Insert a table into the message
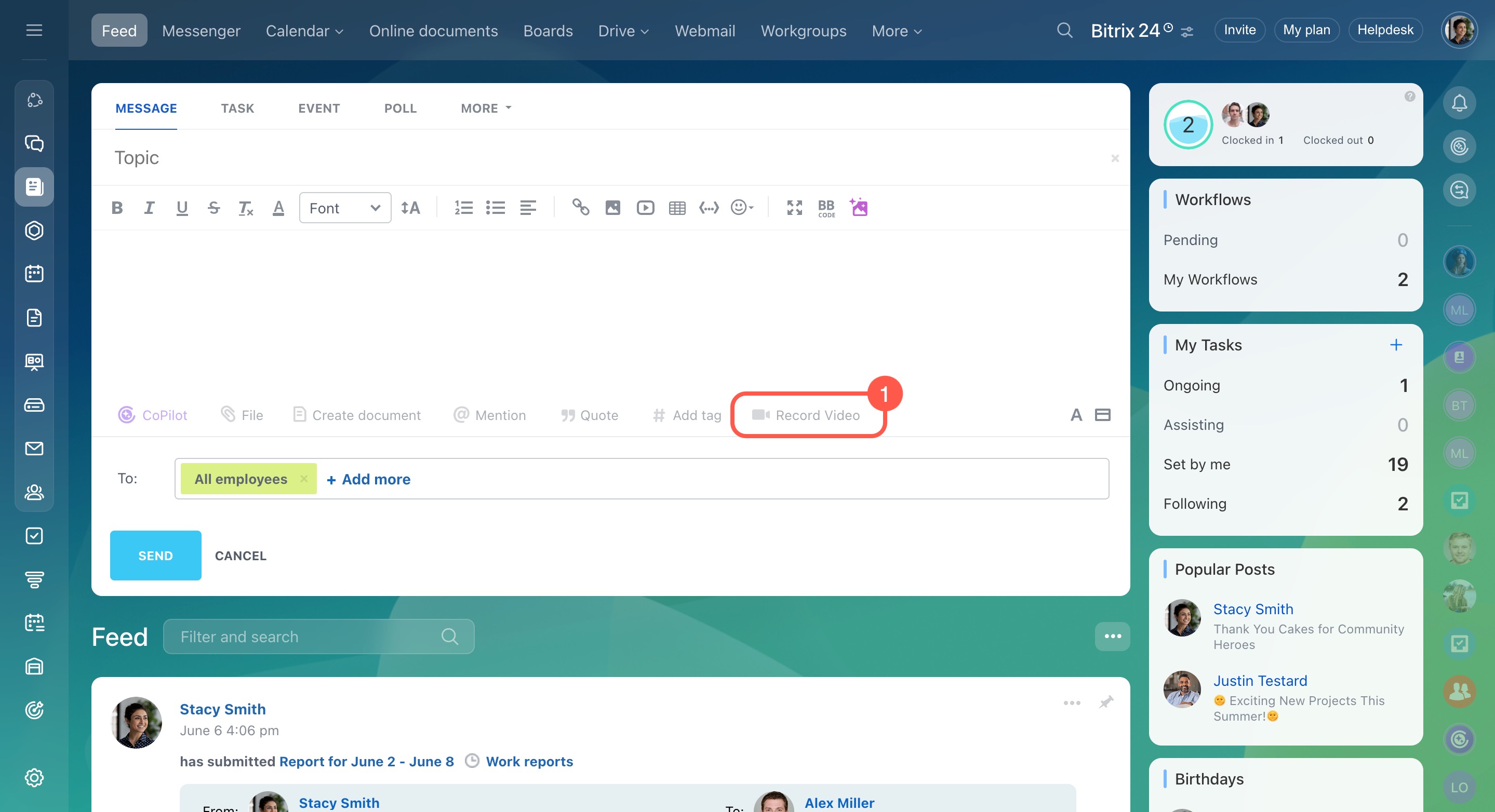The width and height of the screenshot is (1495, 812). [x=677, y=208]
